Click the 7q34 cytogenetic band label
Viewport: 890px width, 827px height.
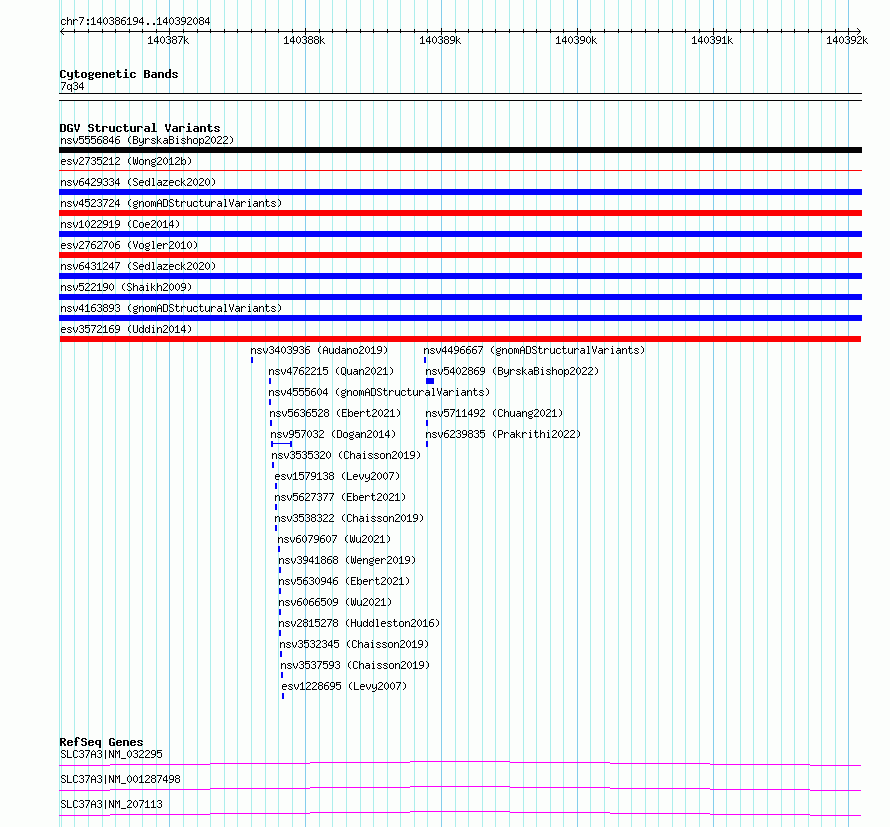(x=72, y=86)
